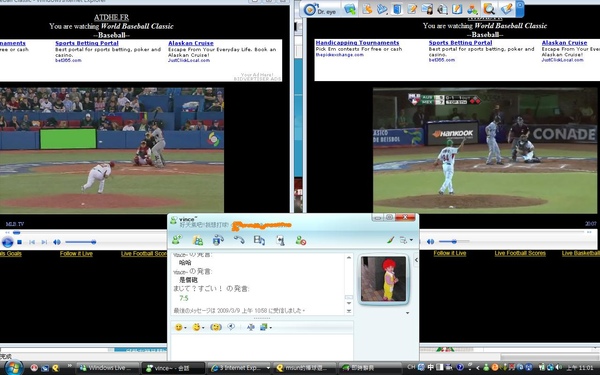Change font using the A icon in chat toolbar
The width and height of the screenshot is (600, 375).
(251, 328)
